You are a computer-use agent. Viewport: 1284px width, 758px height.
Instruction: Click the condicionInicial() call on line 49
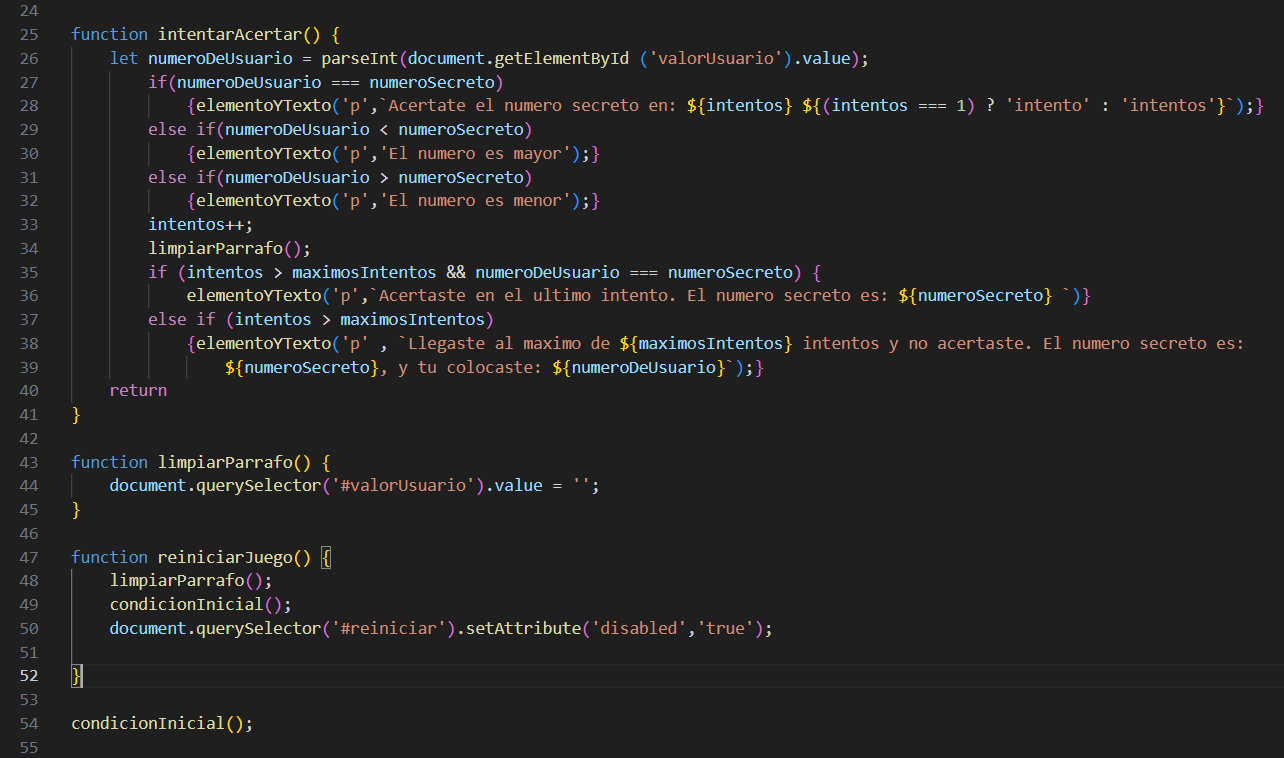[201, 604]
